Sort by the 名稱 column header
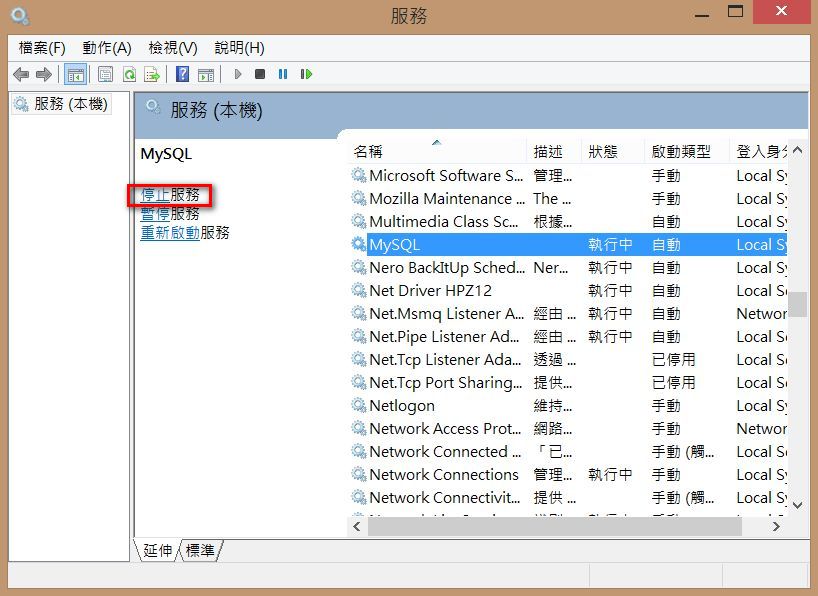818x596 pixels. coord(368,152)
